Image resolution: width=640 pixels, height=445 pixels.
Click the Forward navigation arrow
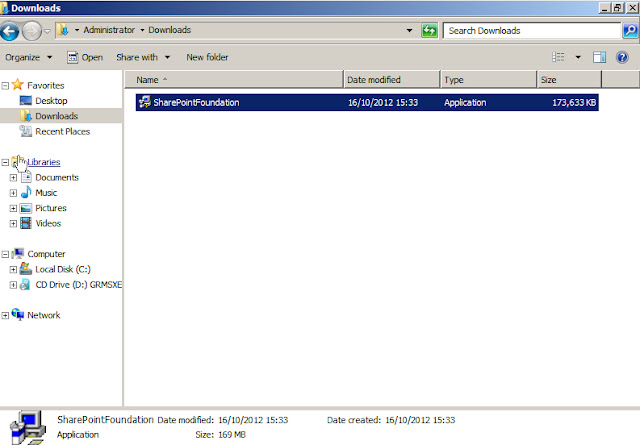tap(31, 31)
